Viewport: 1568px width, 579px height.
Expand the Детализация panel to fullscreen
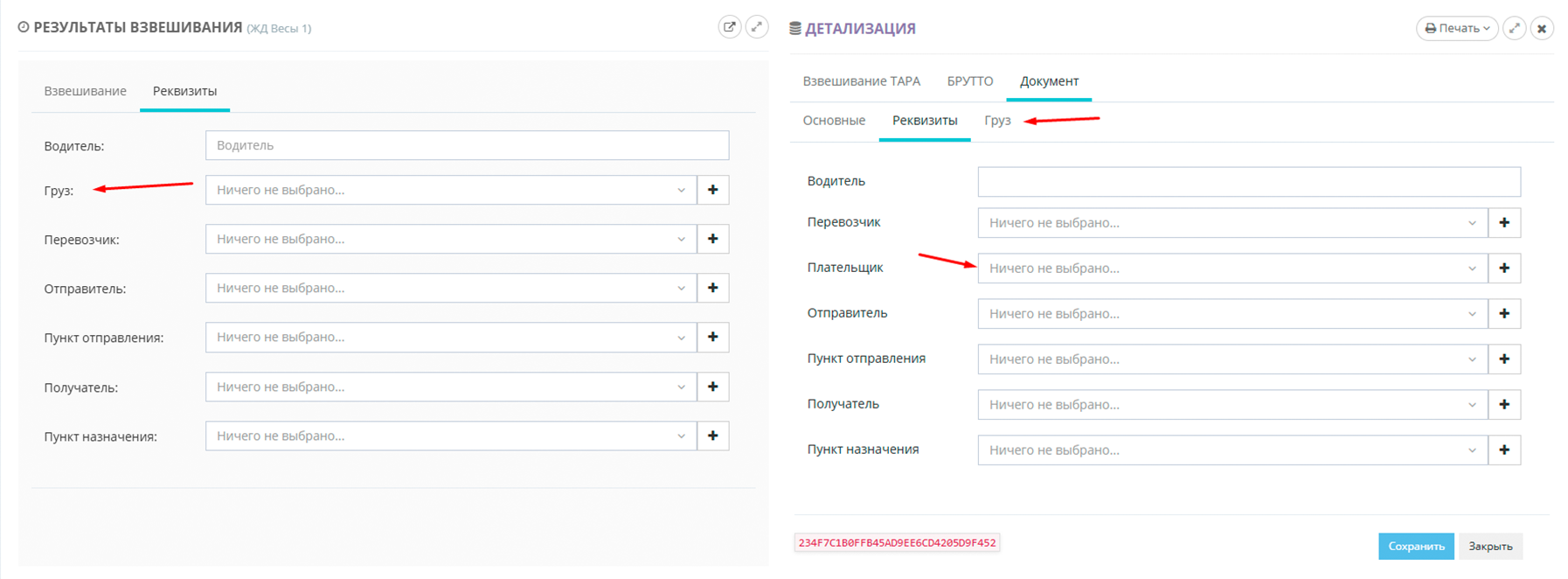pyautogui.click(x=1515, y=28)
